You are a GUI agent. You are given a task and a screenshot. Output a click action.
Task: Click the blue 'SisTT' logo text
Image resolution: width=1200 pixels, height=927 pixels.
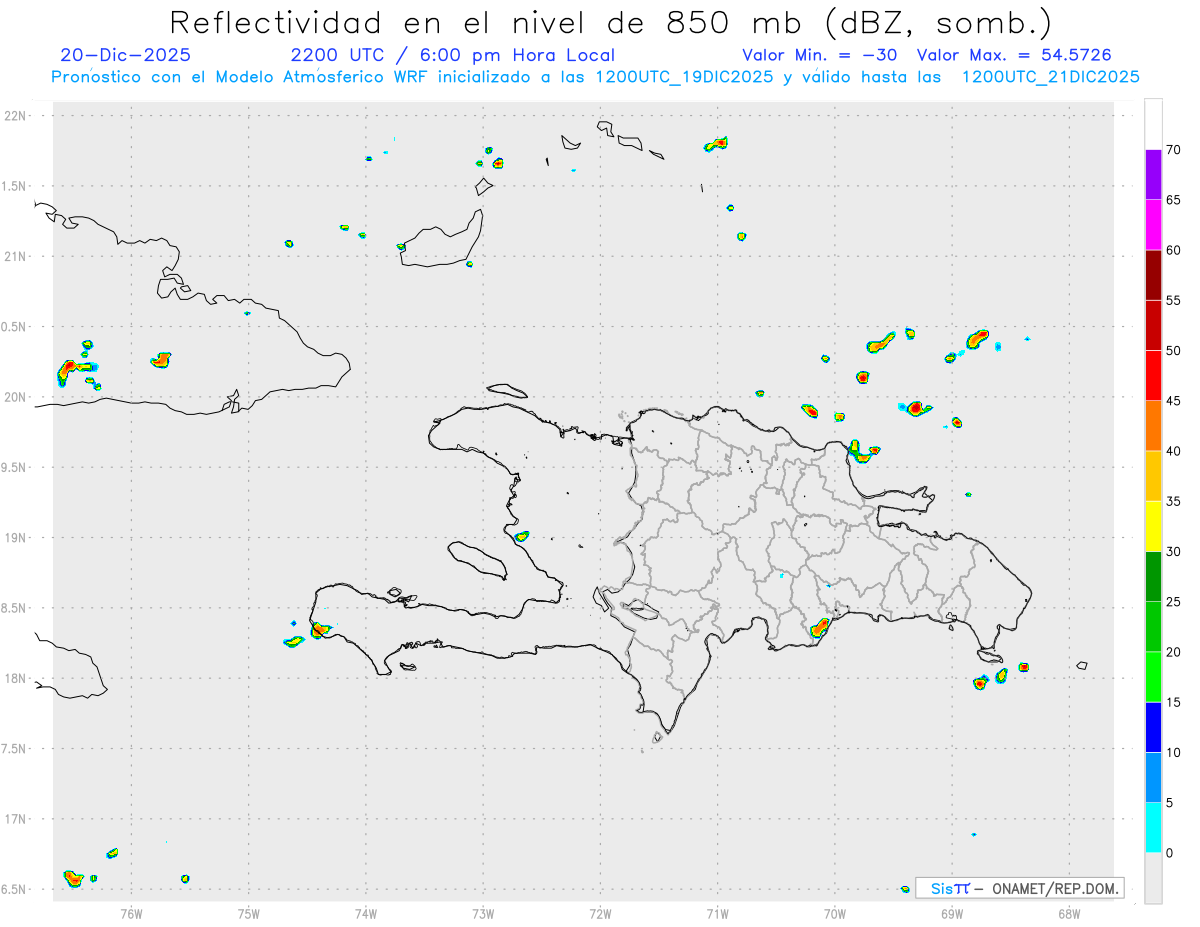[949, 888]
